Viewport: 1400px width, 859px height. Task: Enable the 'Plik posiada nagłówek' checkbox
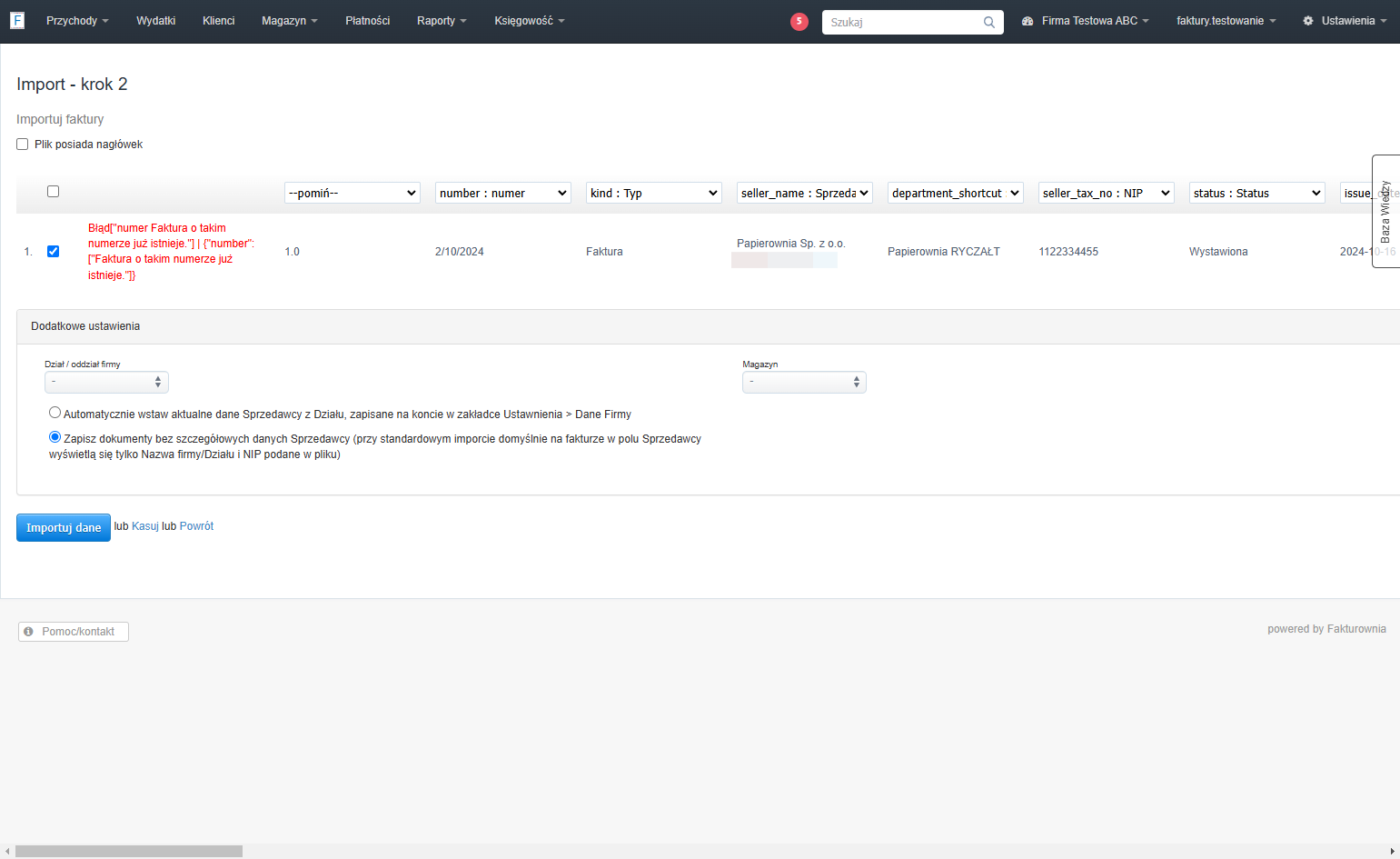click(x=23, y=145)
